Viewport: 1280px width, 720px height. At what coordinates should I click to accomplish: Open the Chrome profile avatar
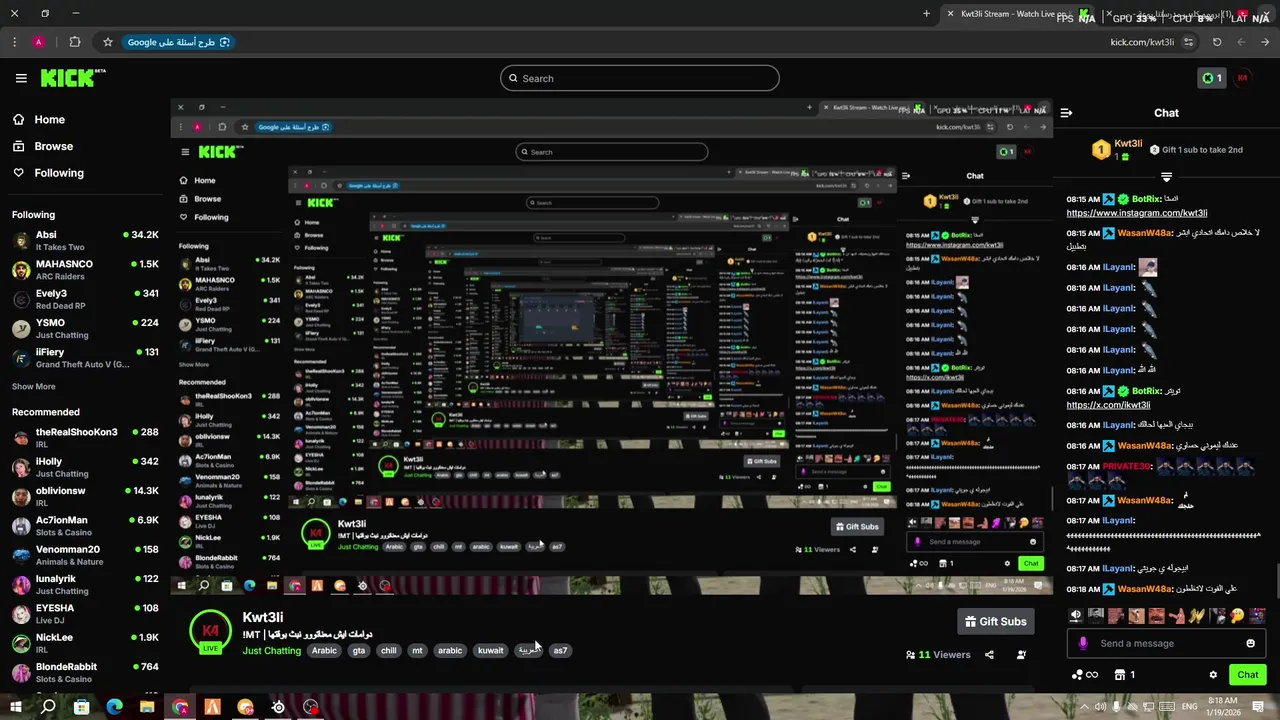(x=38, y=42)
